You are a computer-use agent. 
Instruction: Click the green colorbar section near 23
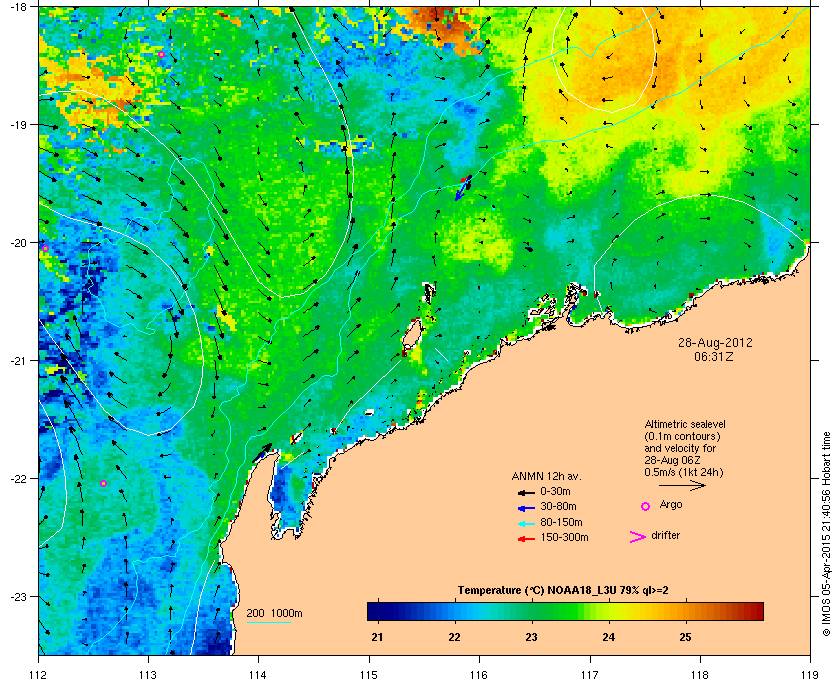point(532,611)
